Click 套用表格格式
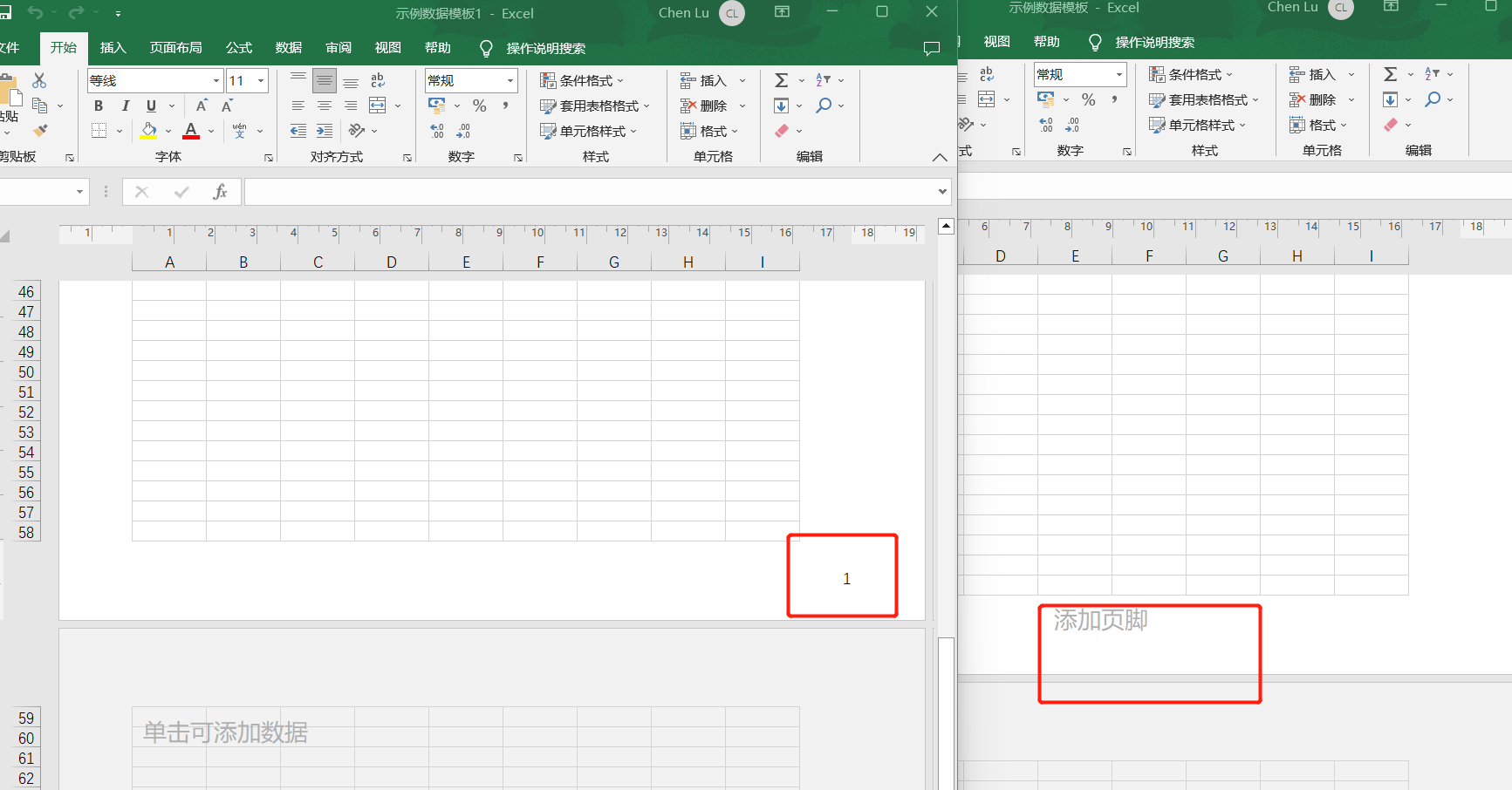 (596, 106)
